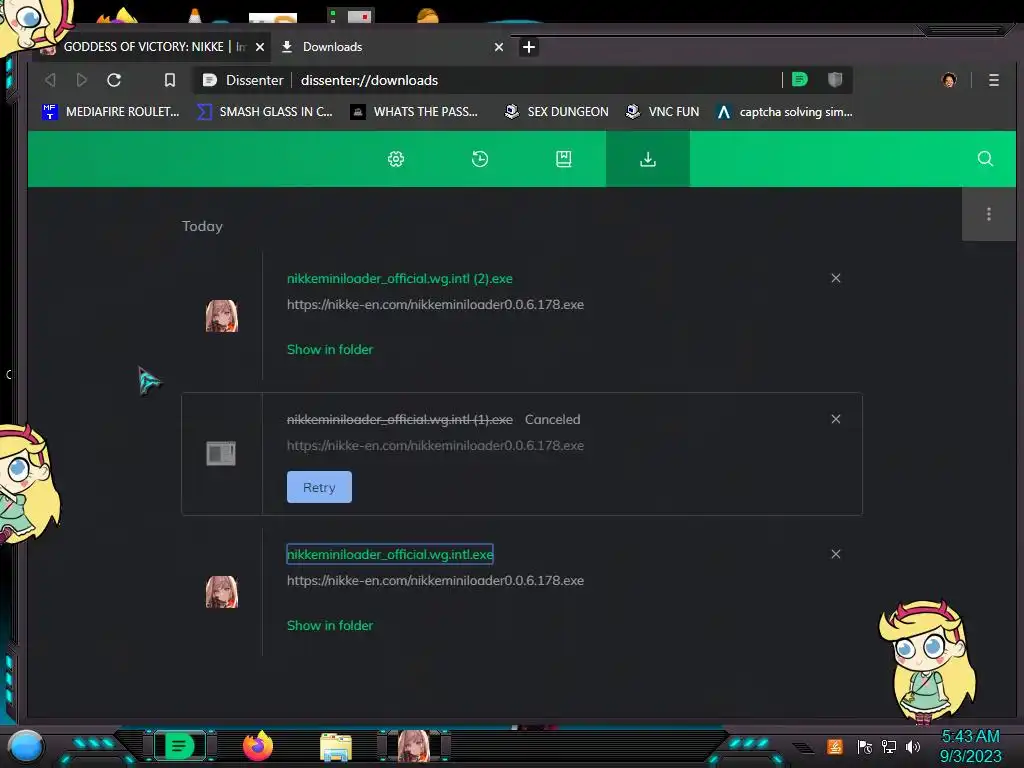Bookmark this page with bookmark icon
This screenshot has width=1024, height=768.
tap(170, 80)
